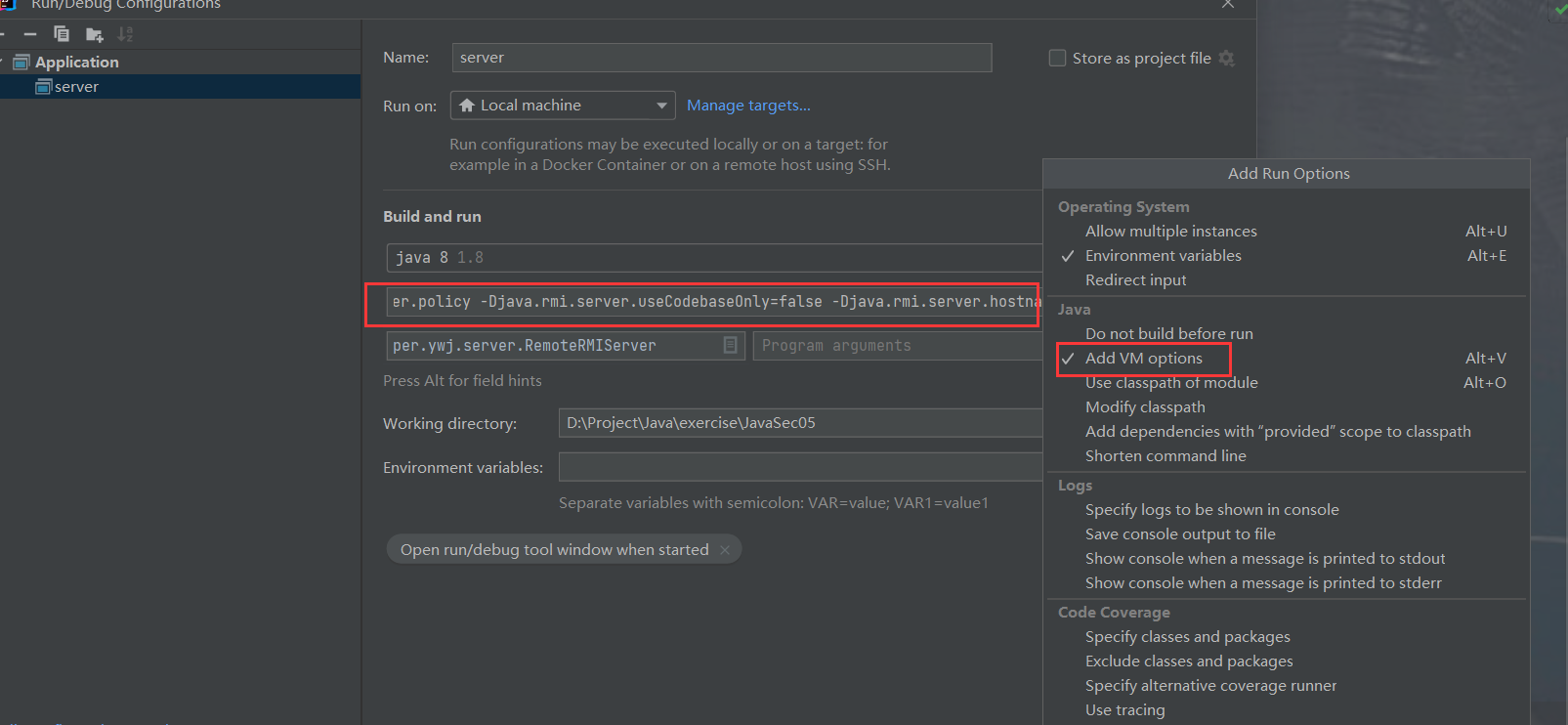
Task: Enable Store as project file checkbox
Action: [1057, 58]
